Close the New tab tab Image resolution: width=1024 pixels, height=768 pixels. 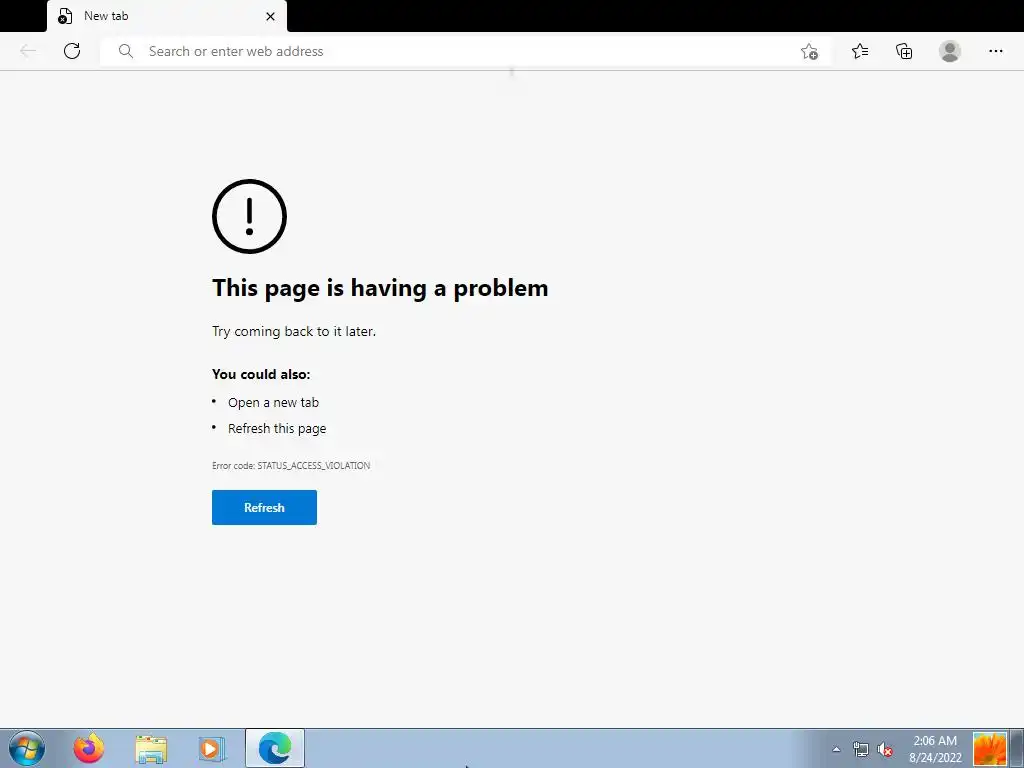click(x=270, y=16)
